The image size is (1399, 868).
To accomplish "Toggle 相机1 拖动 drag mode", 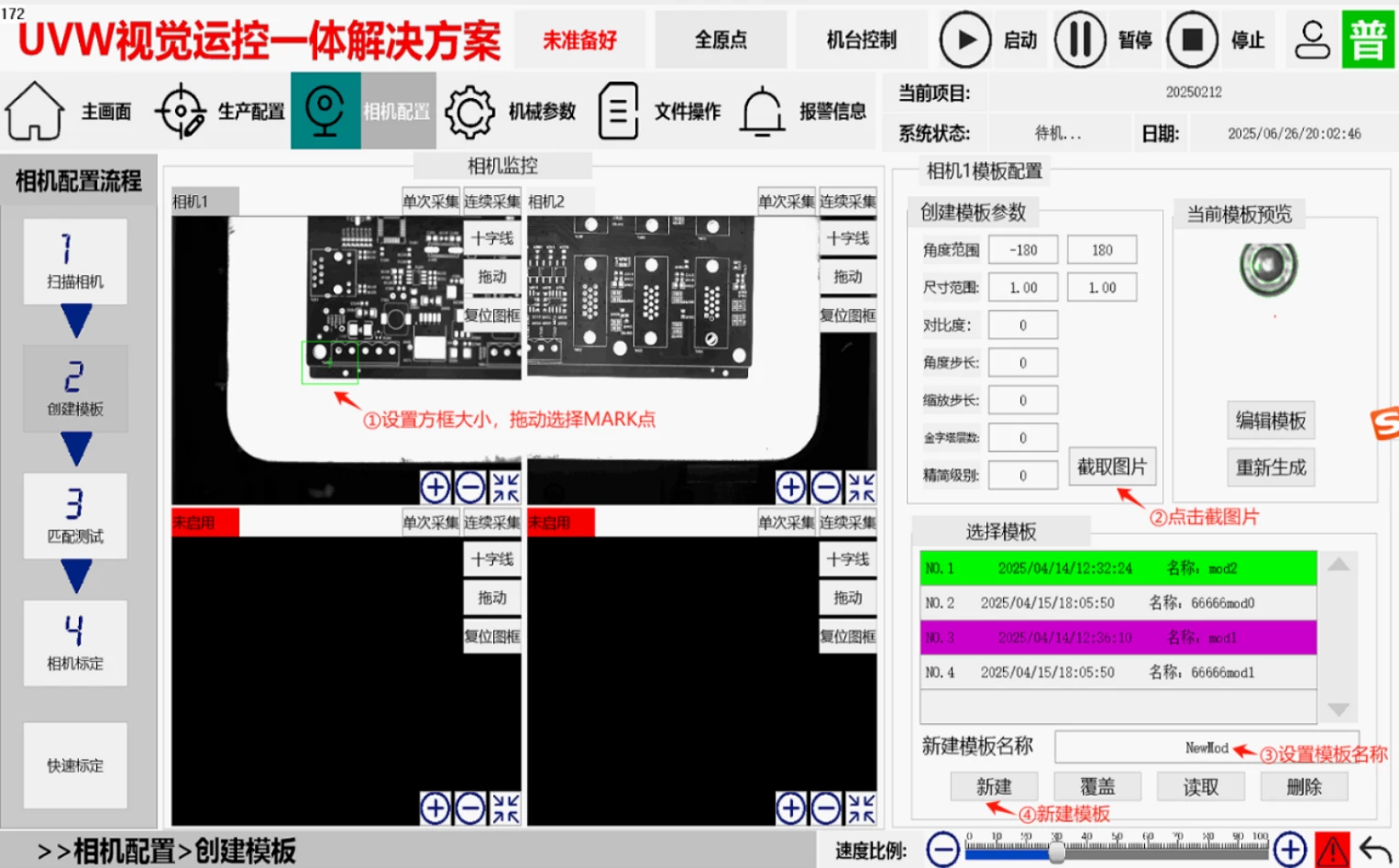I will coord(492,277).
